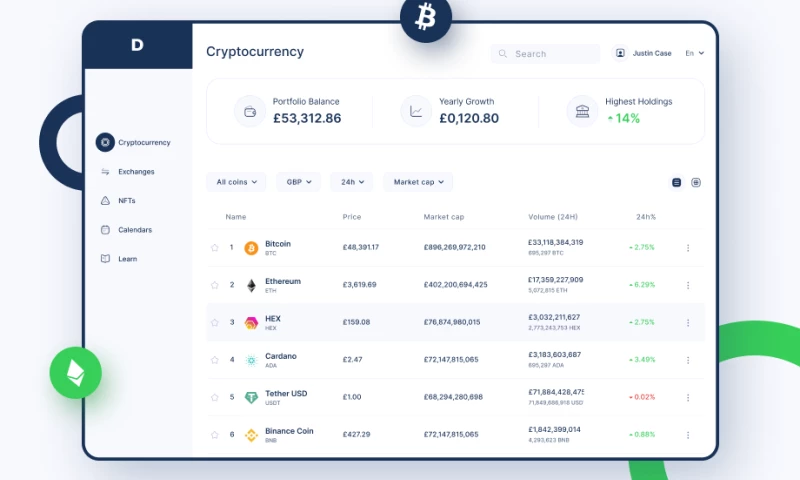
Task: Click the Tether USD coin logo
Action: (x=251, y=397)
